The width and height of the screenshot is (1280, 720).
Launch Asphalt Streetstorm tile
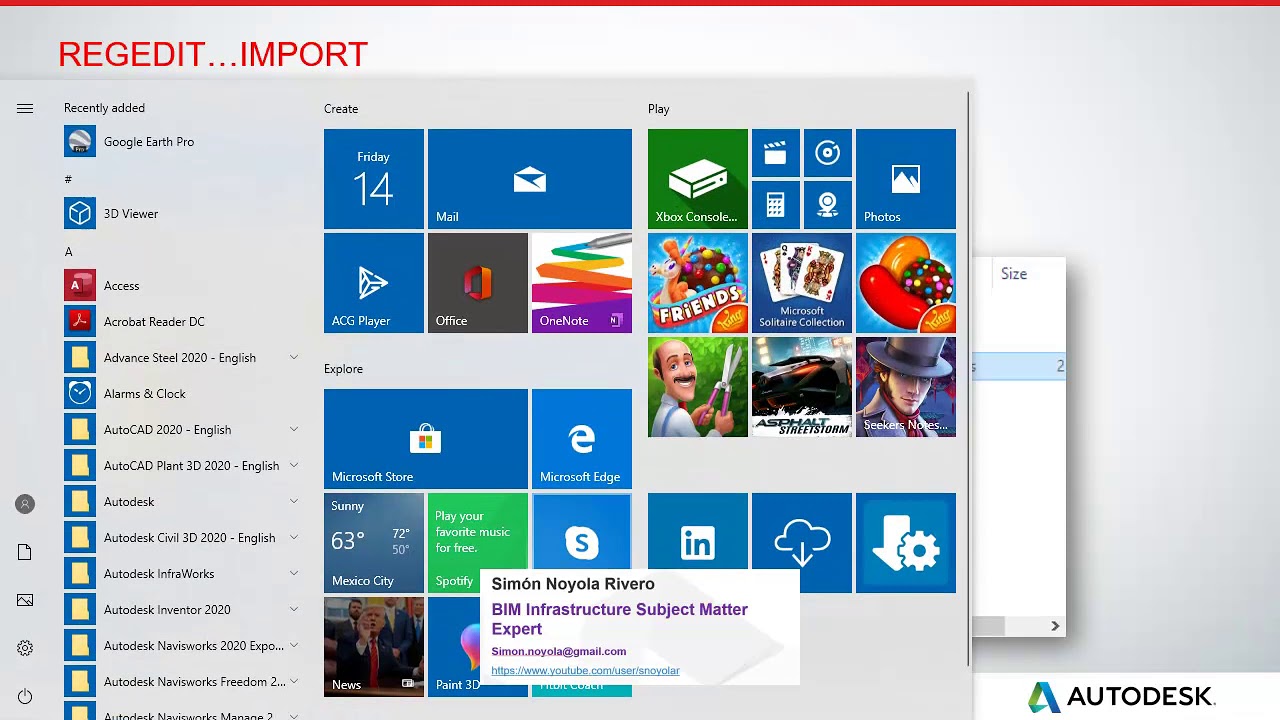pyautogui.click(x=802, y=387)
